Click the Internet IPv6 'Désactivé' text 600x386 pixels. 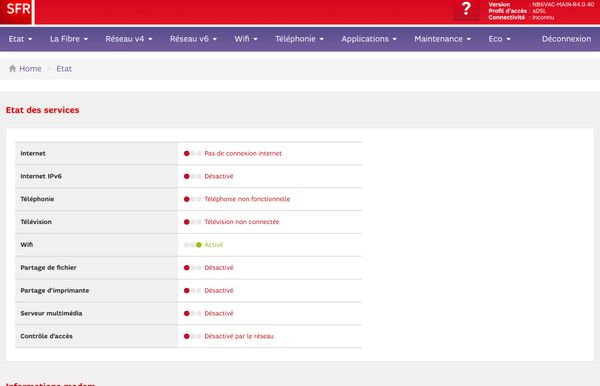pos(219,176)
